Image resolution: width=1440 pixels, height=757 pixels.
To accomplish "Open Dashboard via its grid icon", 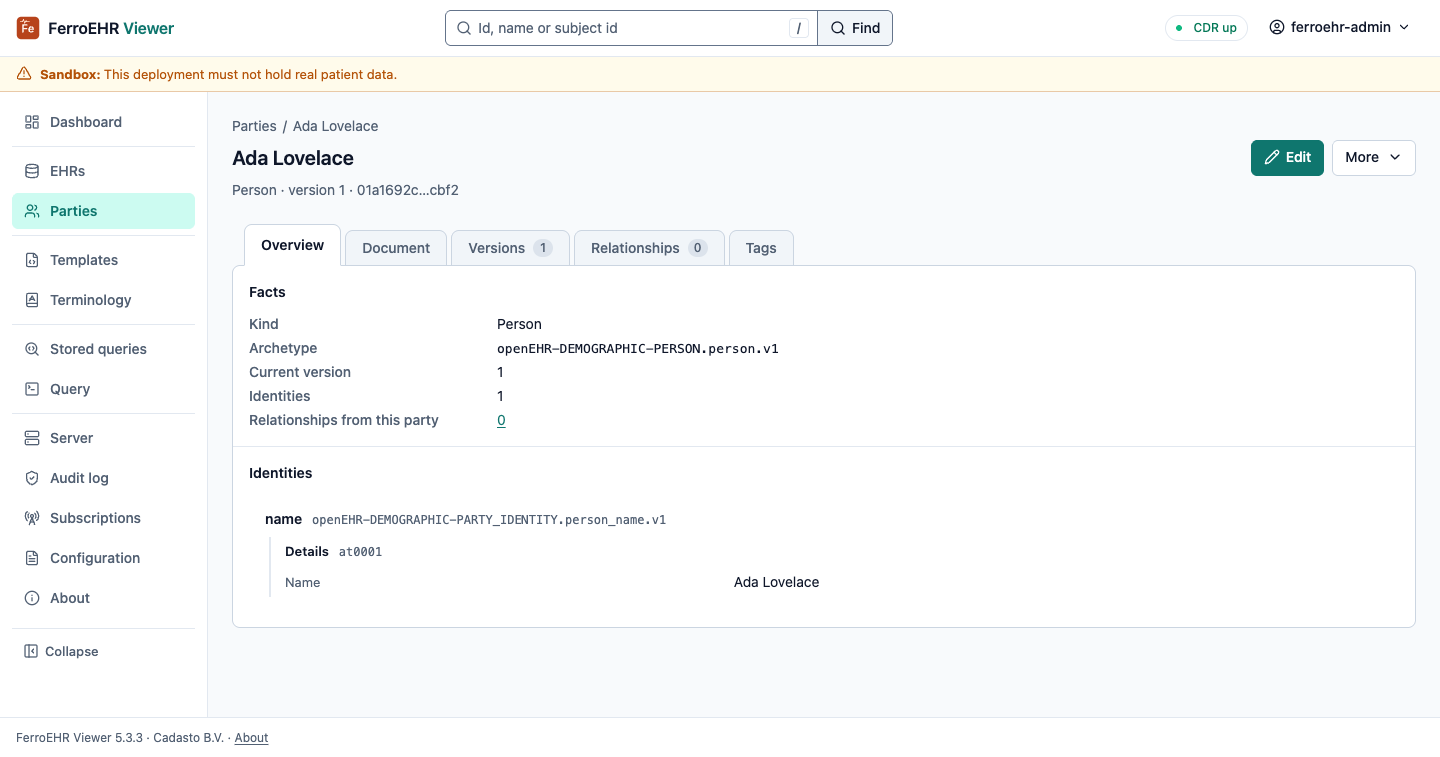I will coord(32,122).
